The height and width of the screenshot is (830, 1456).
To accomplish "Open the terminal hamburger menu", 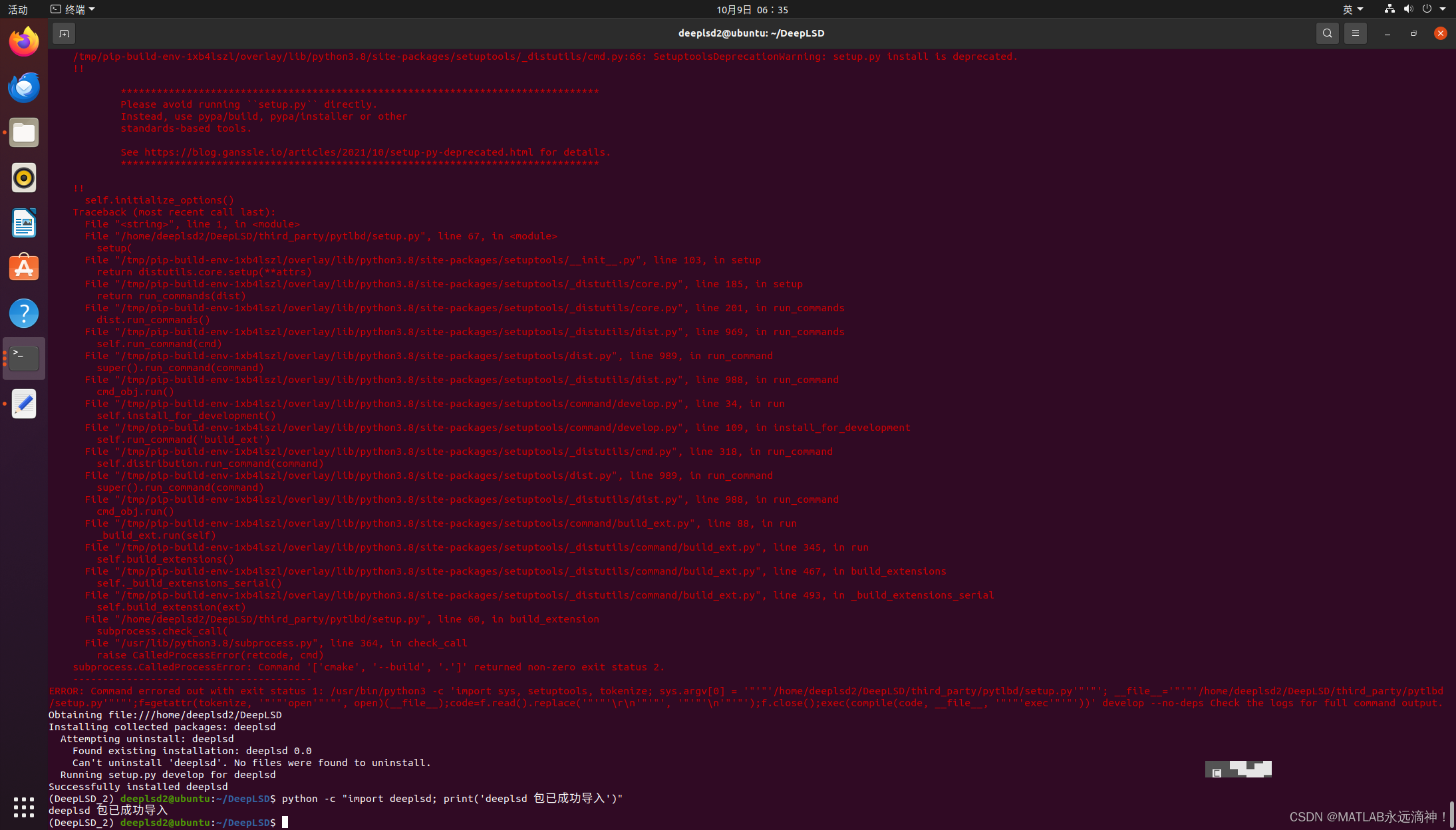I will click(1355, 33).
